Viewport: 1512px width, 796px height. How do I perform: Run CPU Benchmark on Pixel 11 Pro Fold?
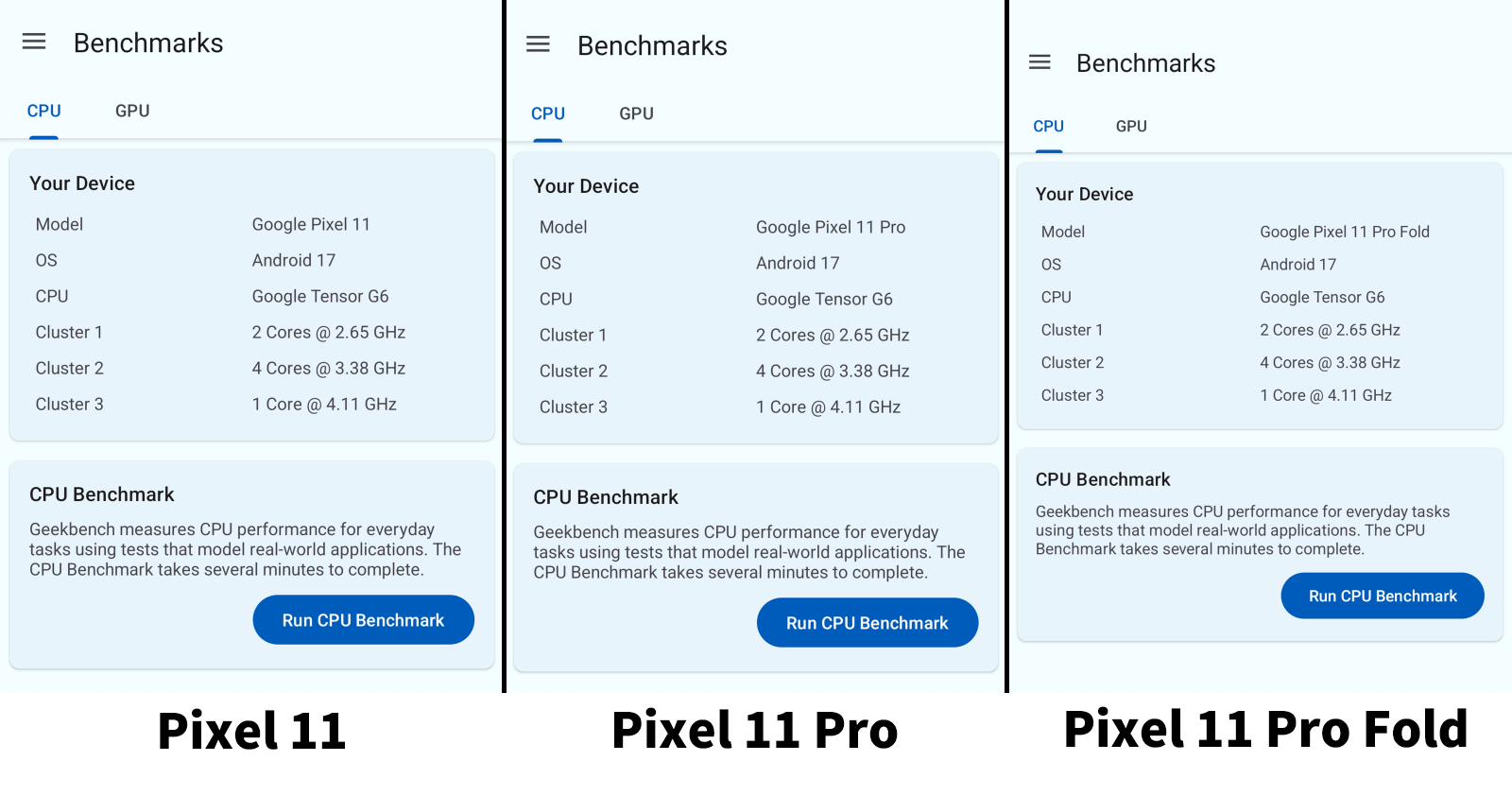1383,596
